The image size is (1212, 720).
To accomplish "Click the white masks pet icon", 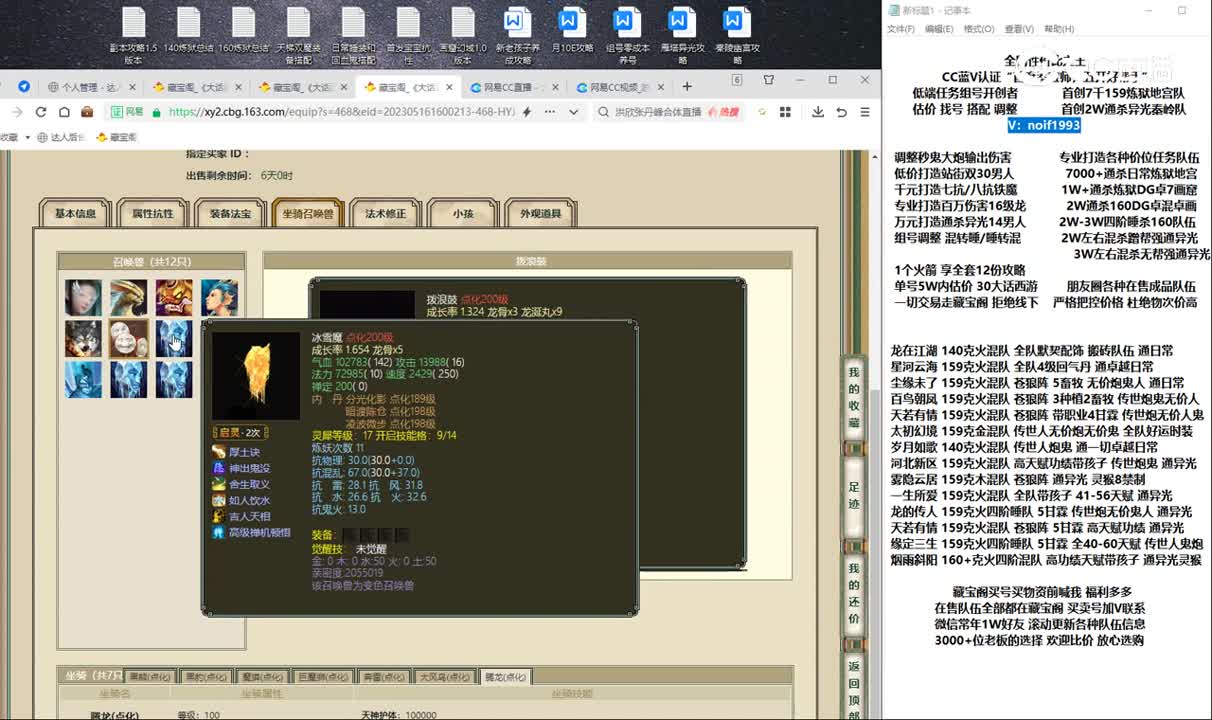I will pos(128,338).
